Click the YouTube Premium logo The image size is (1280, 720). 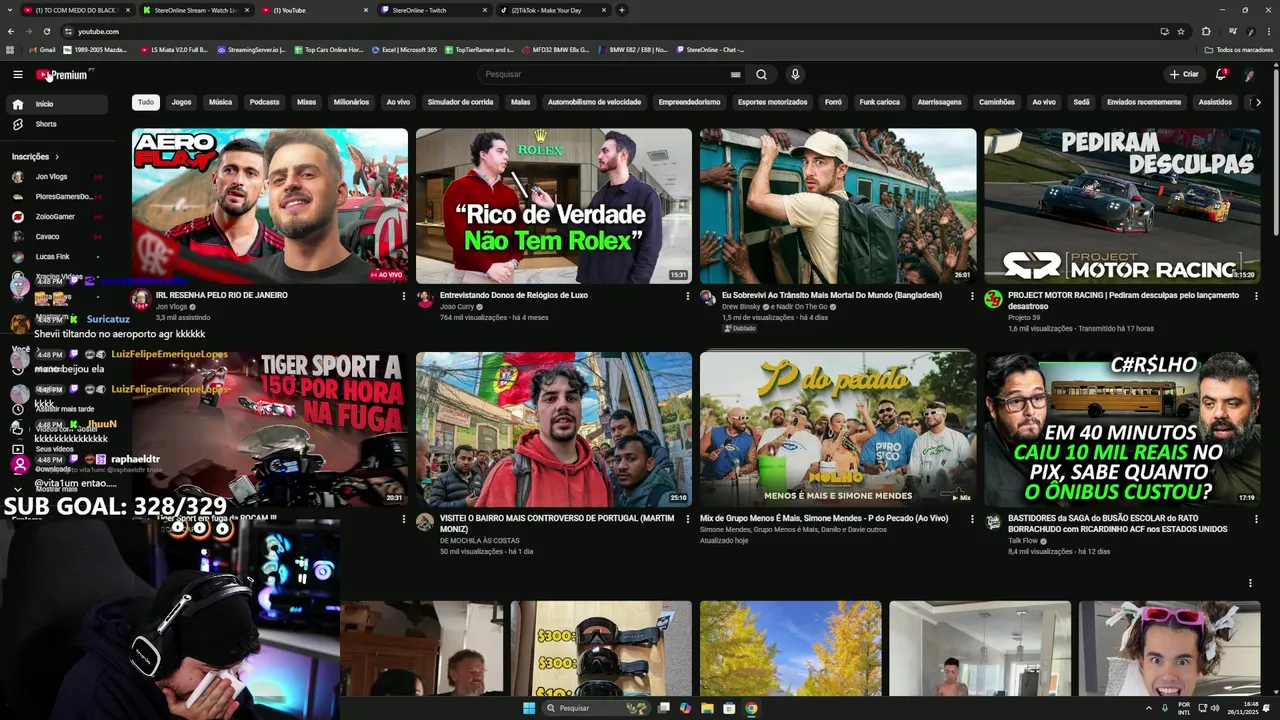[x=63, y=75]
